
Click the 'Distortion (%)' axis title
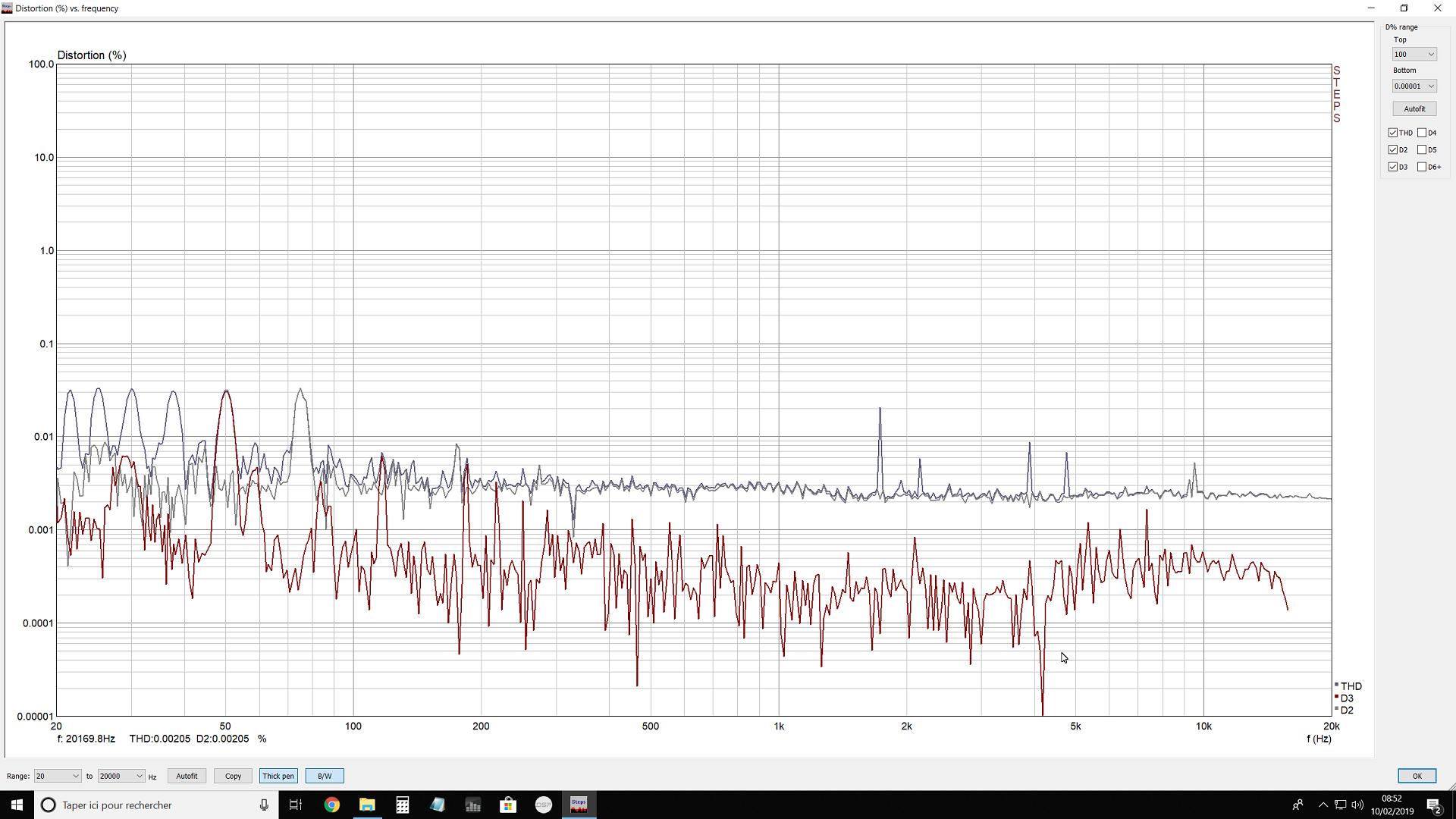point(92,55)
